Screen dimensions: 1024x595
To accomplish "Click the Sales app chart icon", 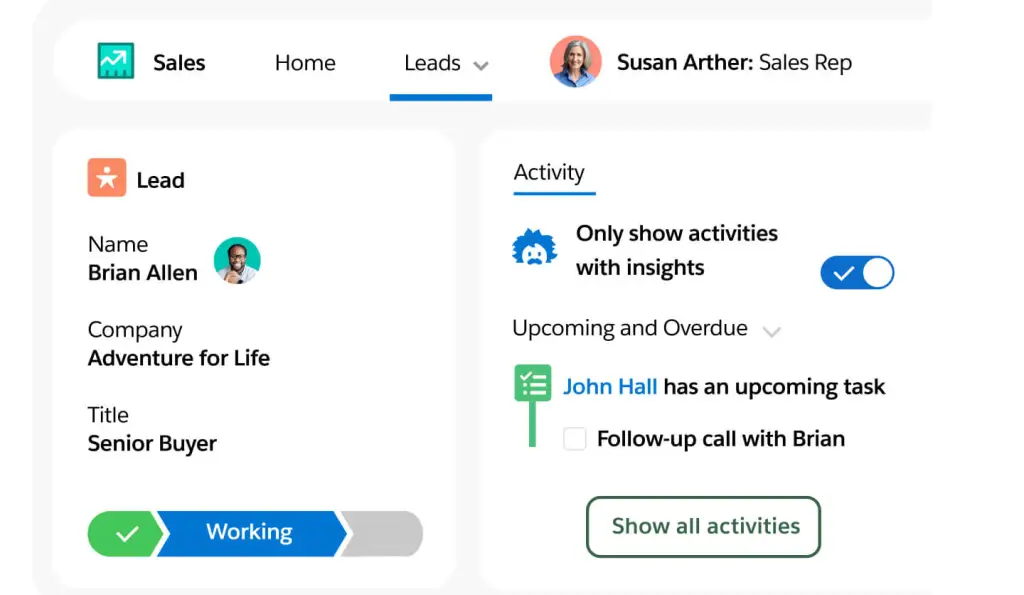I will tap(116, 62).
